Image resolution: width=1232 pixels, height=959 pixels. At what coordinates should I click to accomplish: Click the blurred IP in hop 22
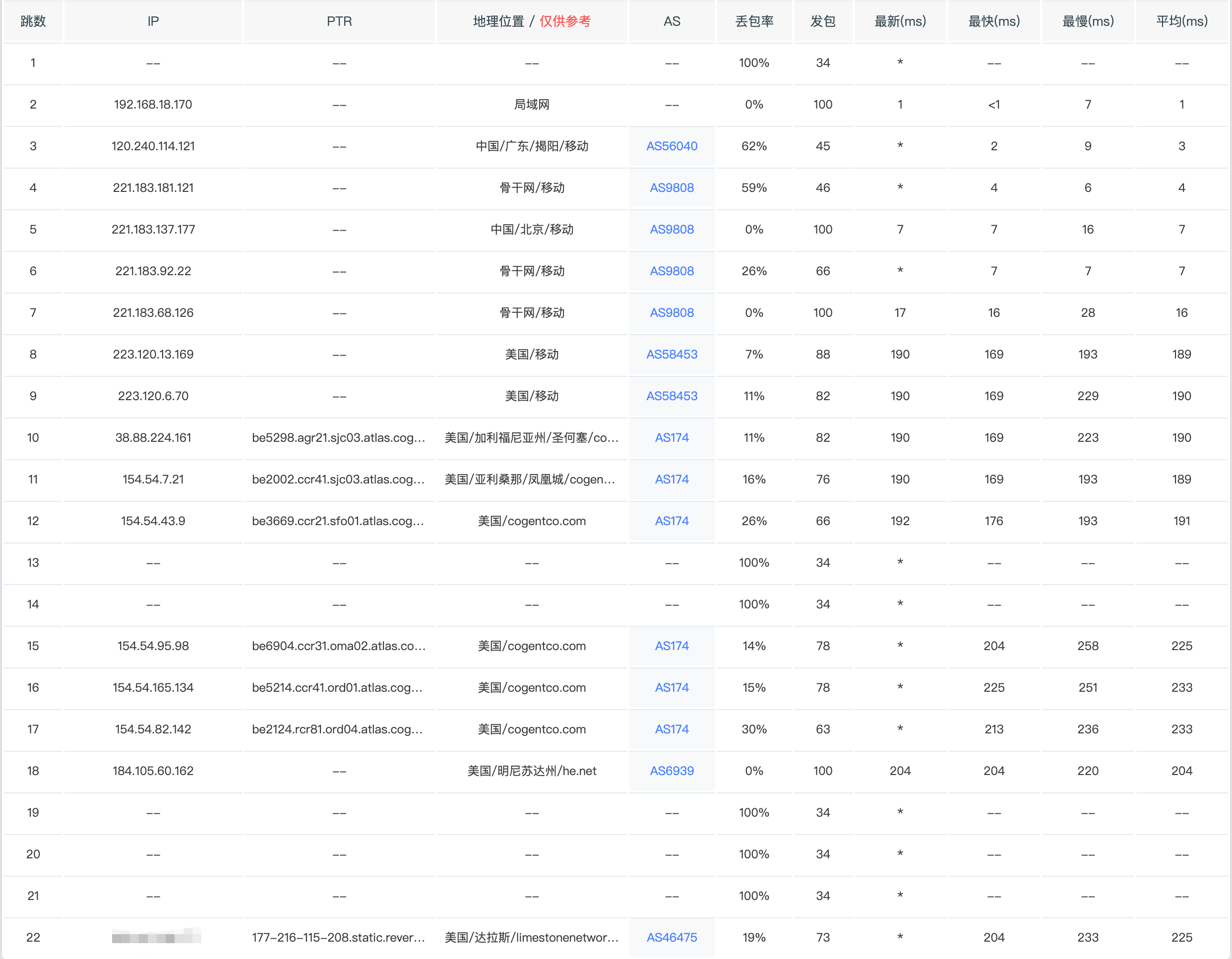click(x=156, y=937)
